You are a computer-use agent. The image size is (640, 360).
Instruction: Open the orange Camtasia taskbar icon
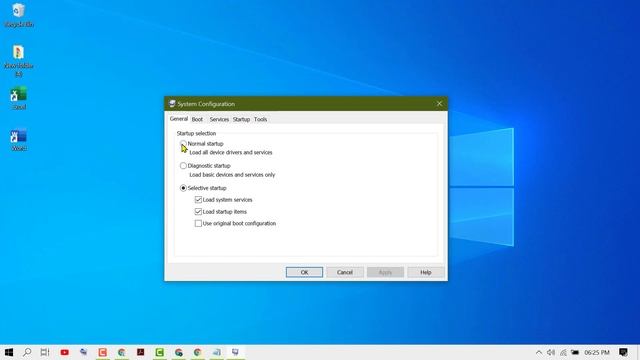pos(102,352)
